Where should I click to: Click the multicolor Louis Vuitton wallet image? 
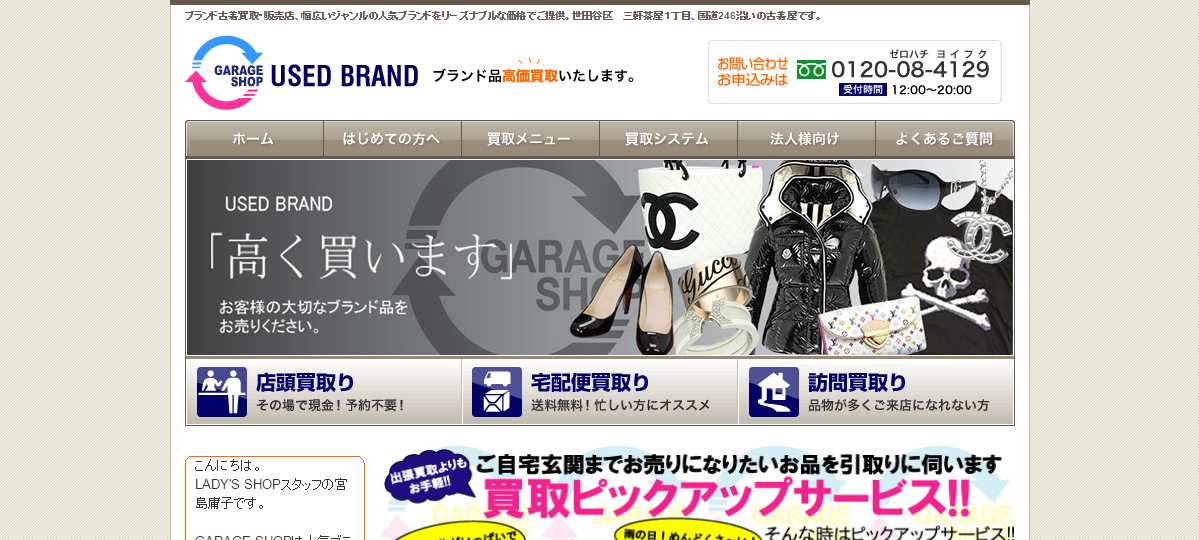872,325
